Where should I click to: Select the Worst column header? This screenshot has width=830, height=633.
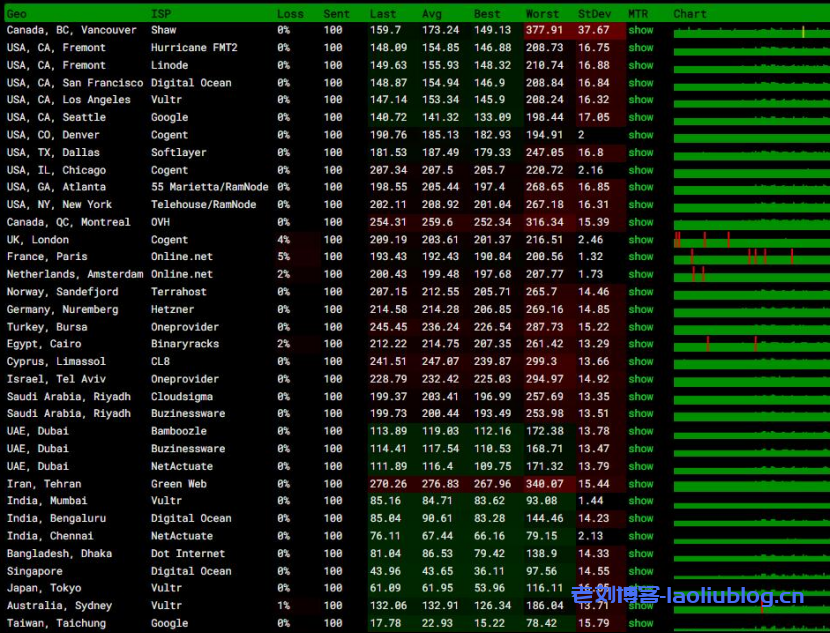click(542, 14)
